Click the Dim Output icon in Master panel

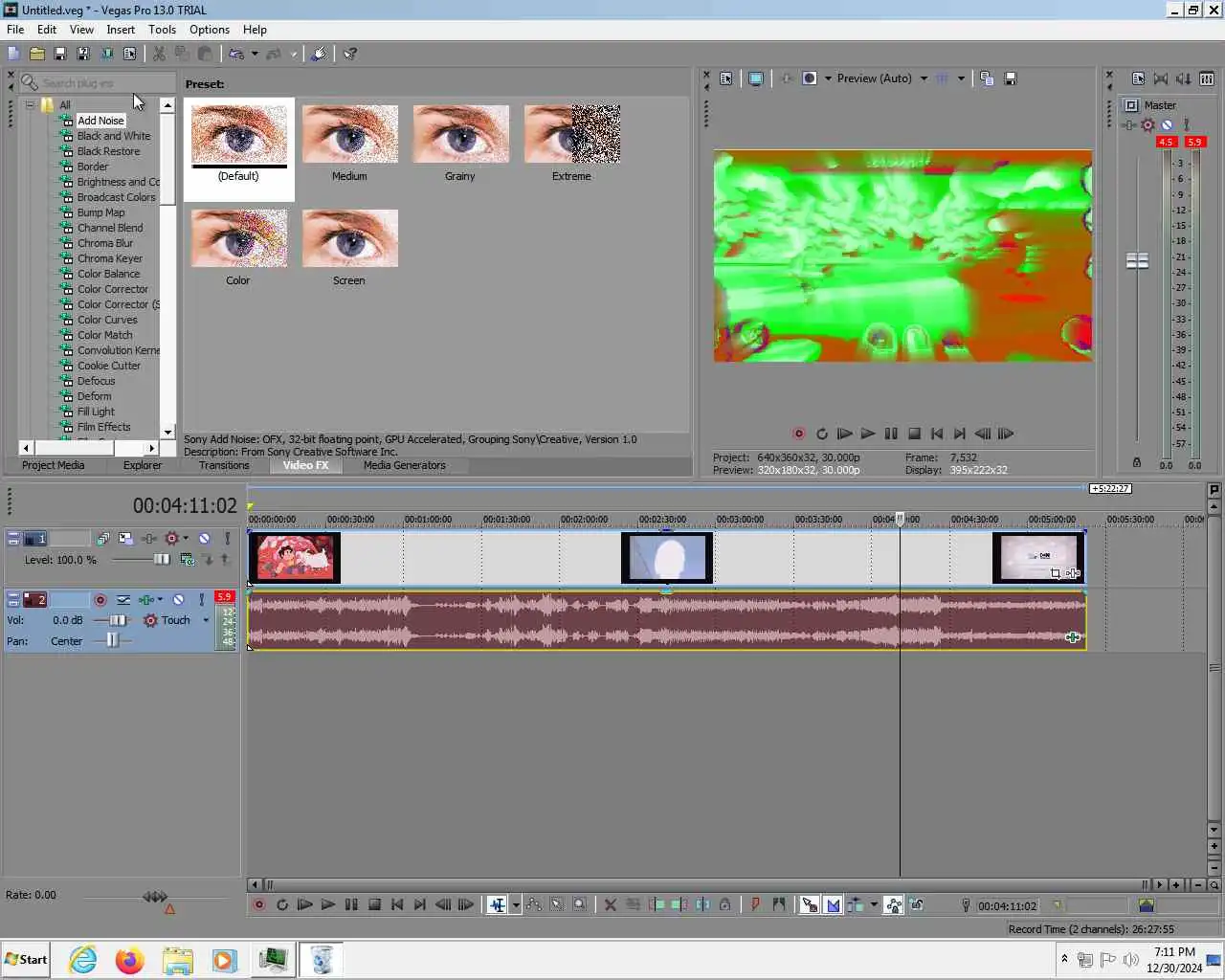[x=1184, y=78]
